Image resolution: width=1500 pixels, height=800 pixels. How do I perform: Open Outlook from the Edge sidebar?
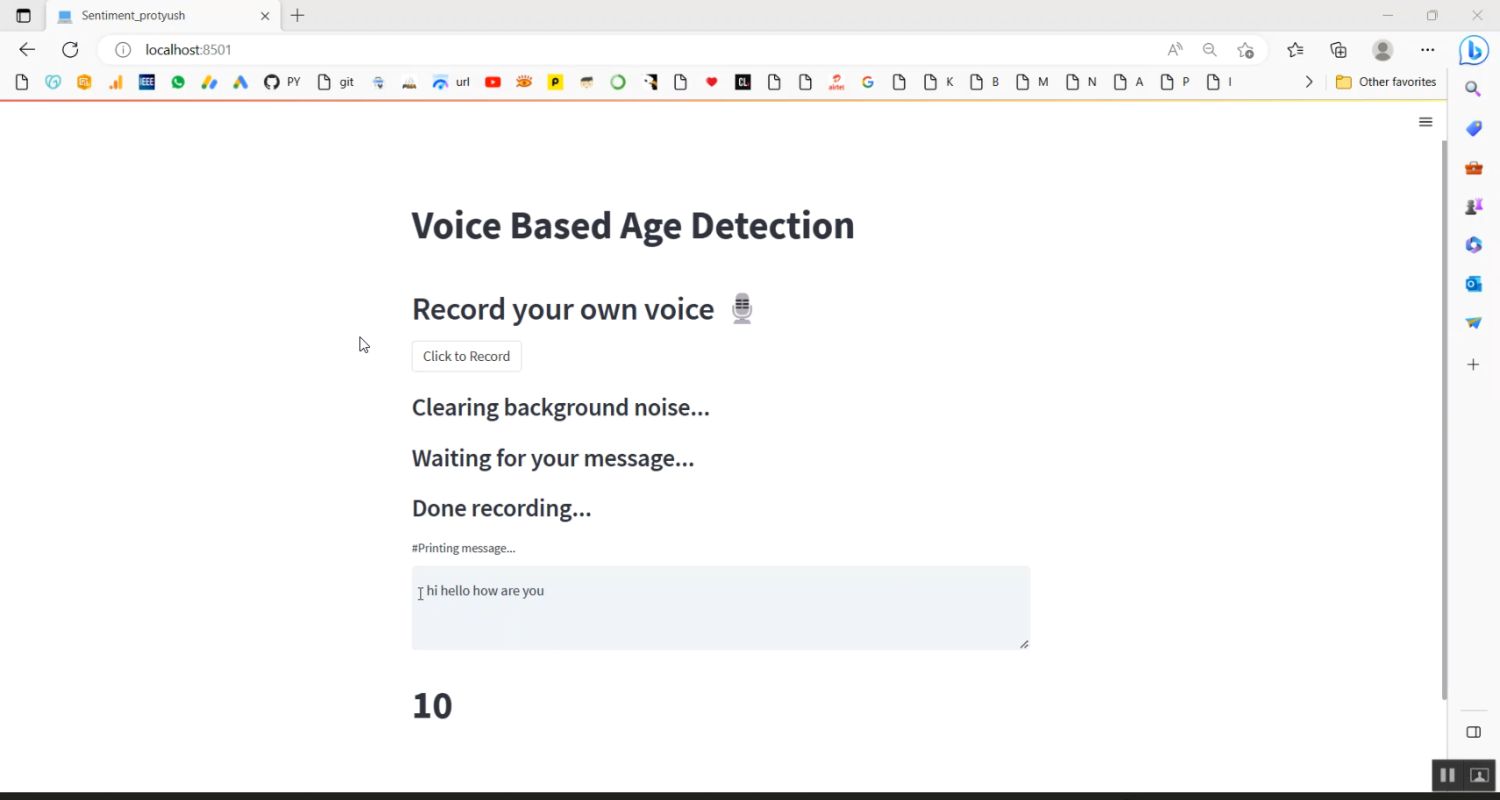[x=1473, y=283]
